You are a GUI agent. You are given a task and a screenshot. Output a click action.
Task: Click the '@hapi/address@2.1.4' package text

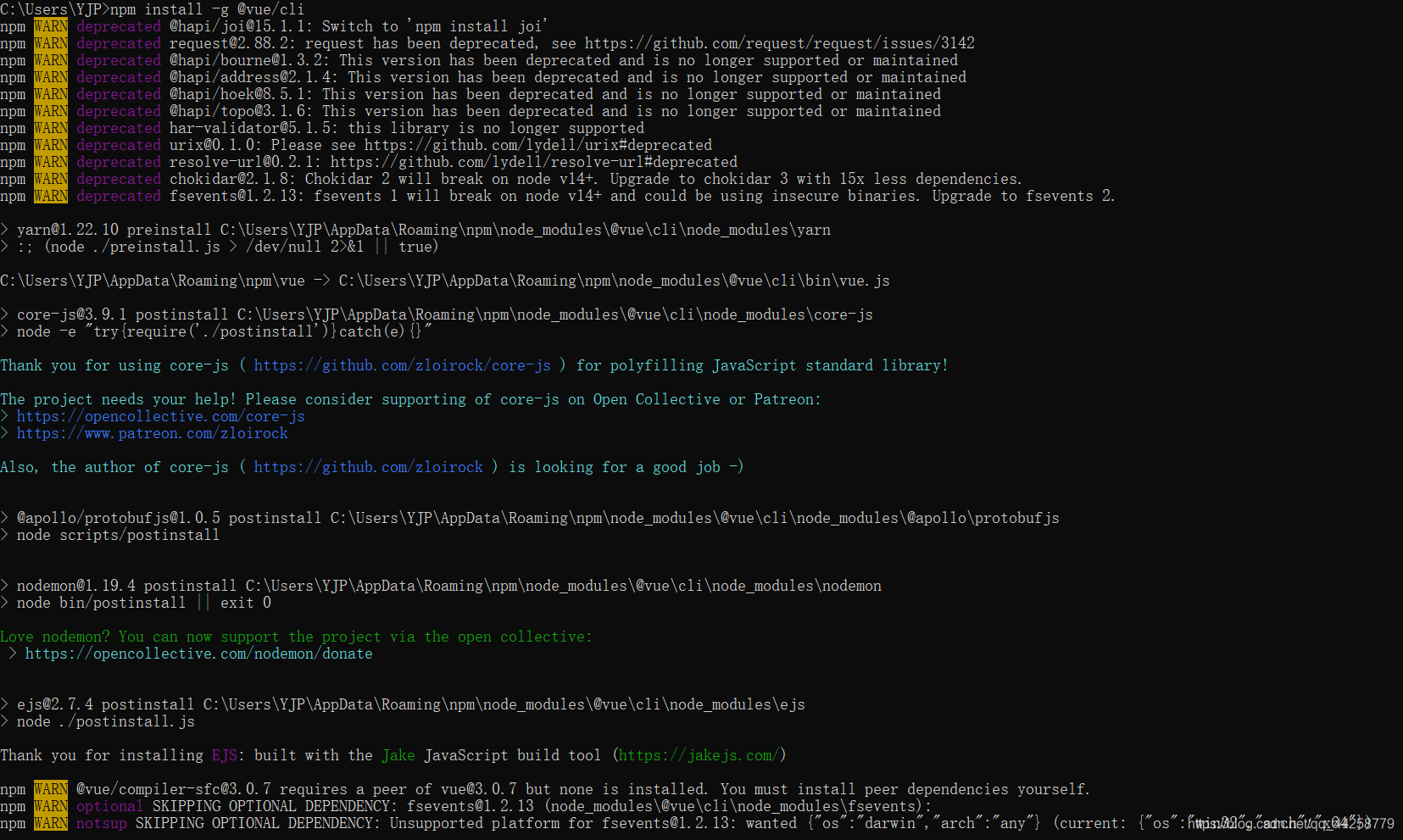click(254, 77)
